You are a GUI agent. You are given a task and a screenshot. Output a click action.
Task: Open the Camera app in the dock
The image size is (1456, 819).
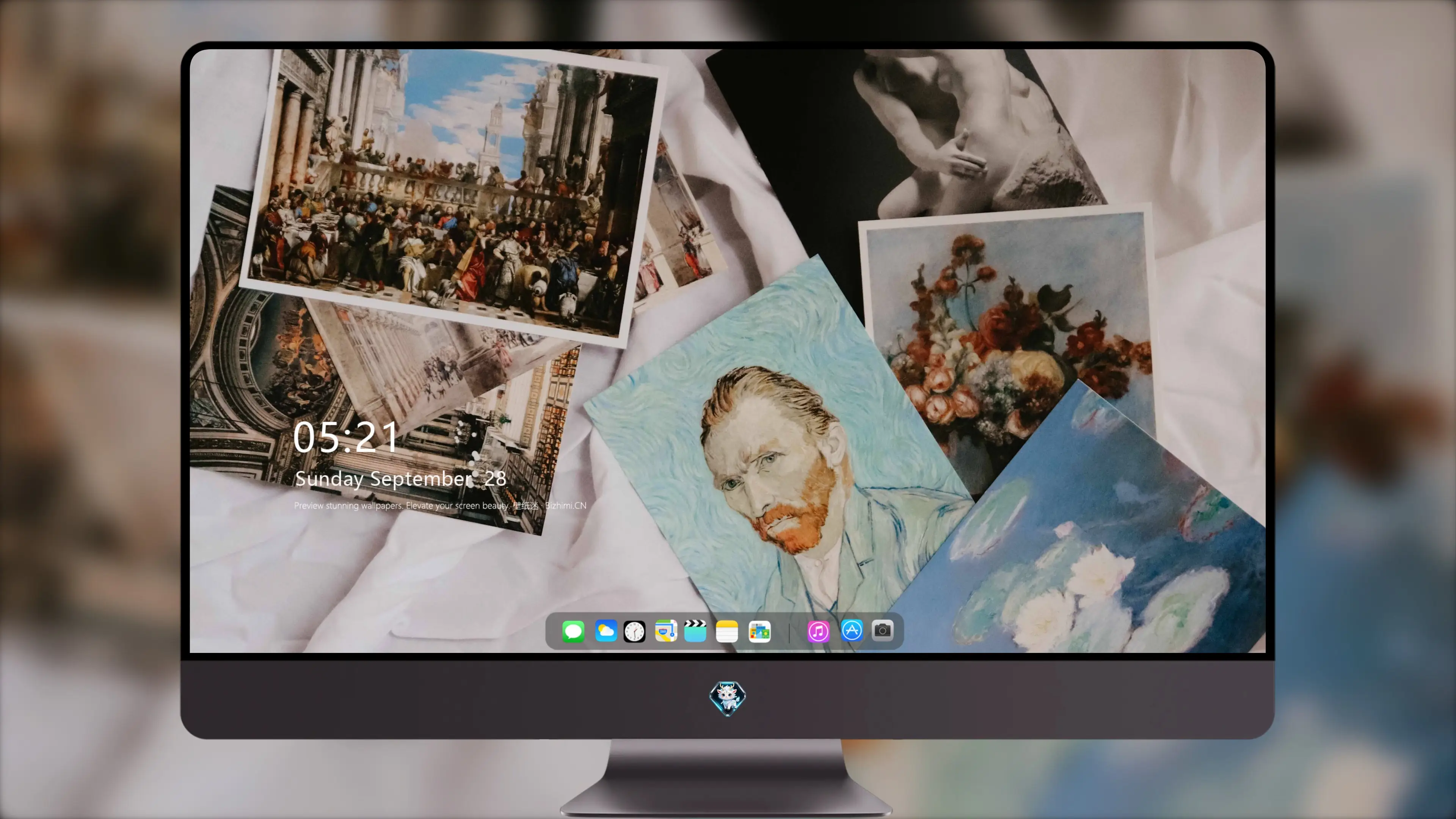(882, 630)
